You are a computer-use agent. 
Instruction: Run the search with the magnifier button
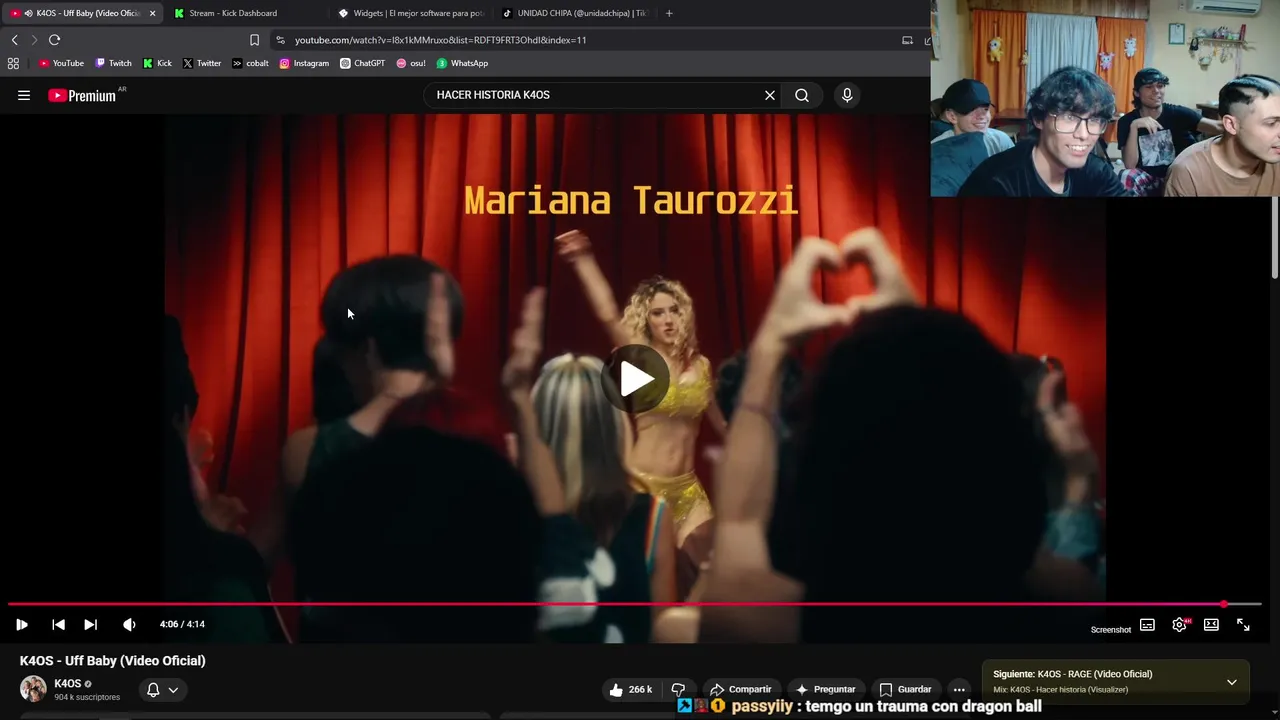tap(802, 95)
